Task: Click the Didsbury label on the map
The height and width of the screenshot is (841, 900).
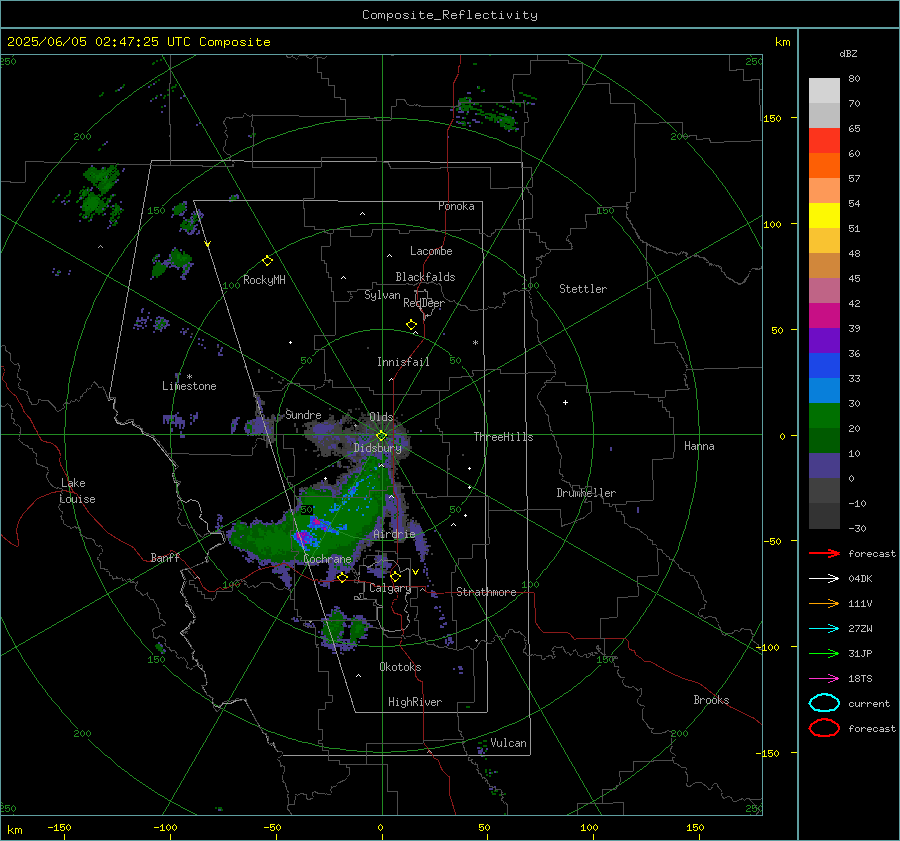Action: pyautogui.click(x=378, y=448)
